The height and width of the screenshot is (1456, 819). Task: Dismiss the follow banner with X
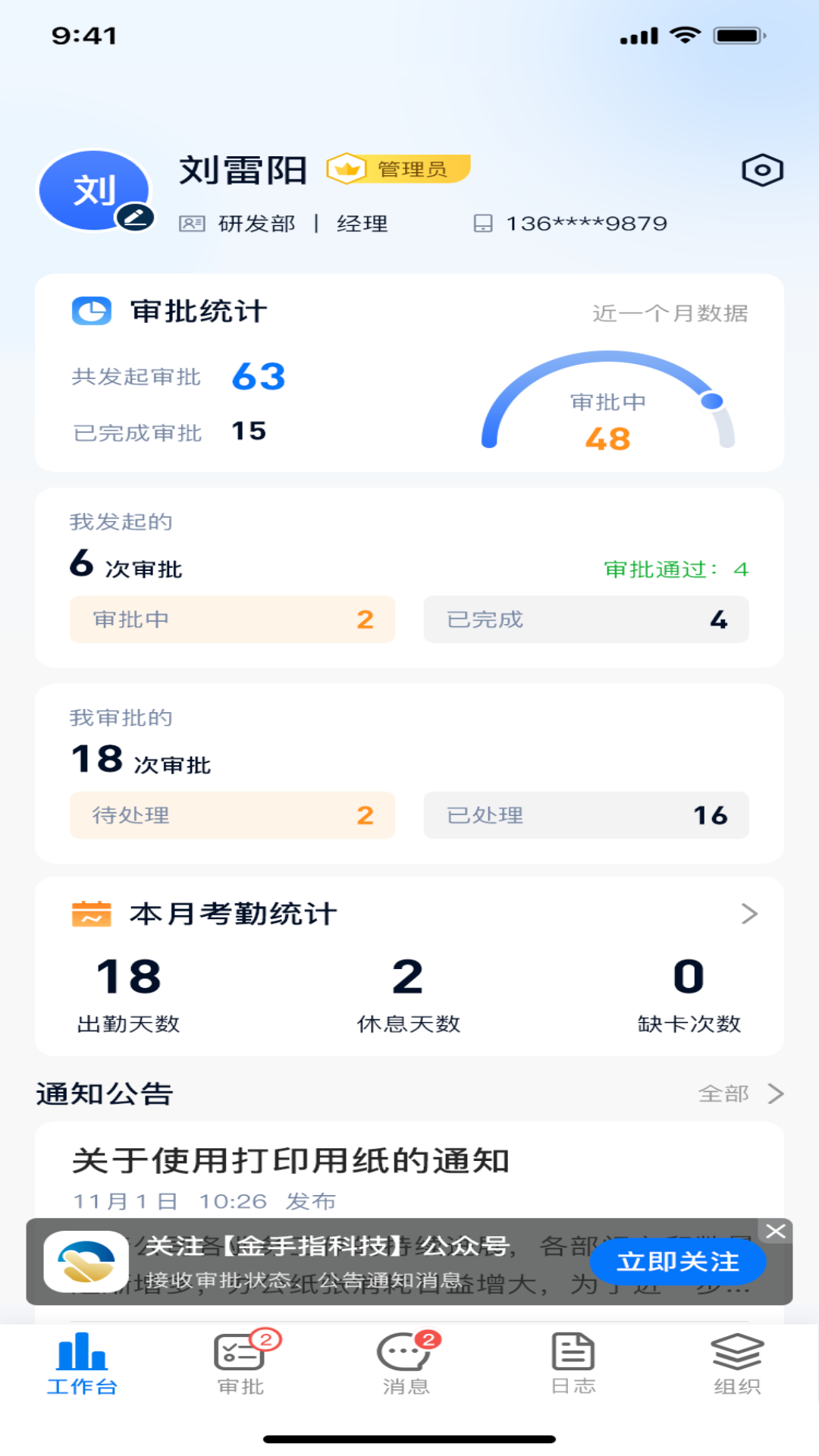(775, 1231)
